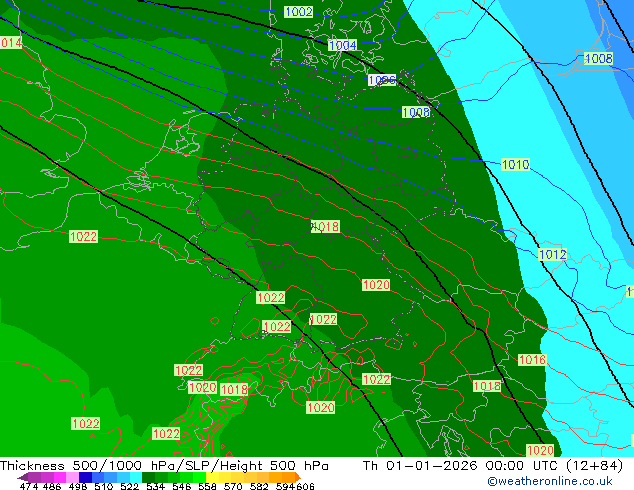The height and width of the screenshot is (490, 634).
Task: Pick the cyan legend swatch
Action: tap(135, 477)
